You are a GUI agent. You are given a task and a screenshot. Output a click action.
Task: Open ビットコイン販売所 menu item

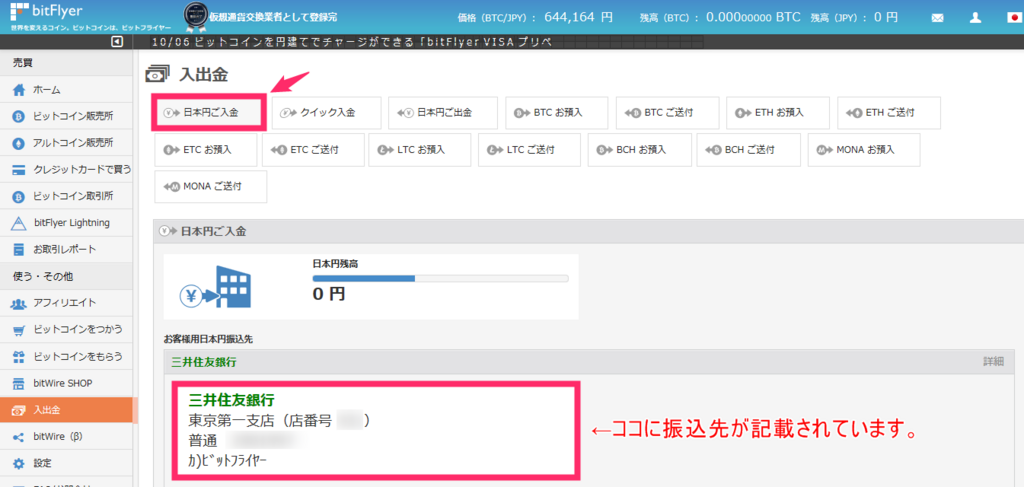click(x=66, y=116)
